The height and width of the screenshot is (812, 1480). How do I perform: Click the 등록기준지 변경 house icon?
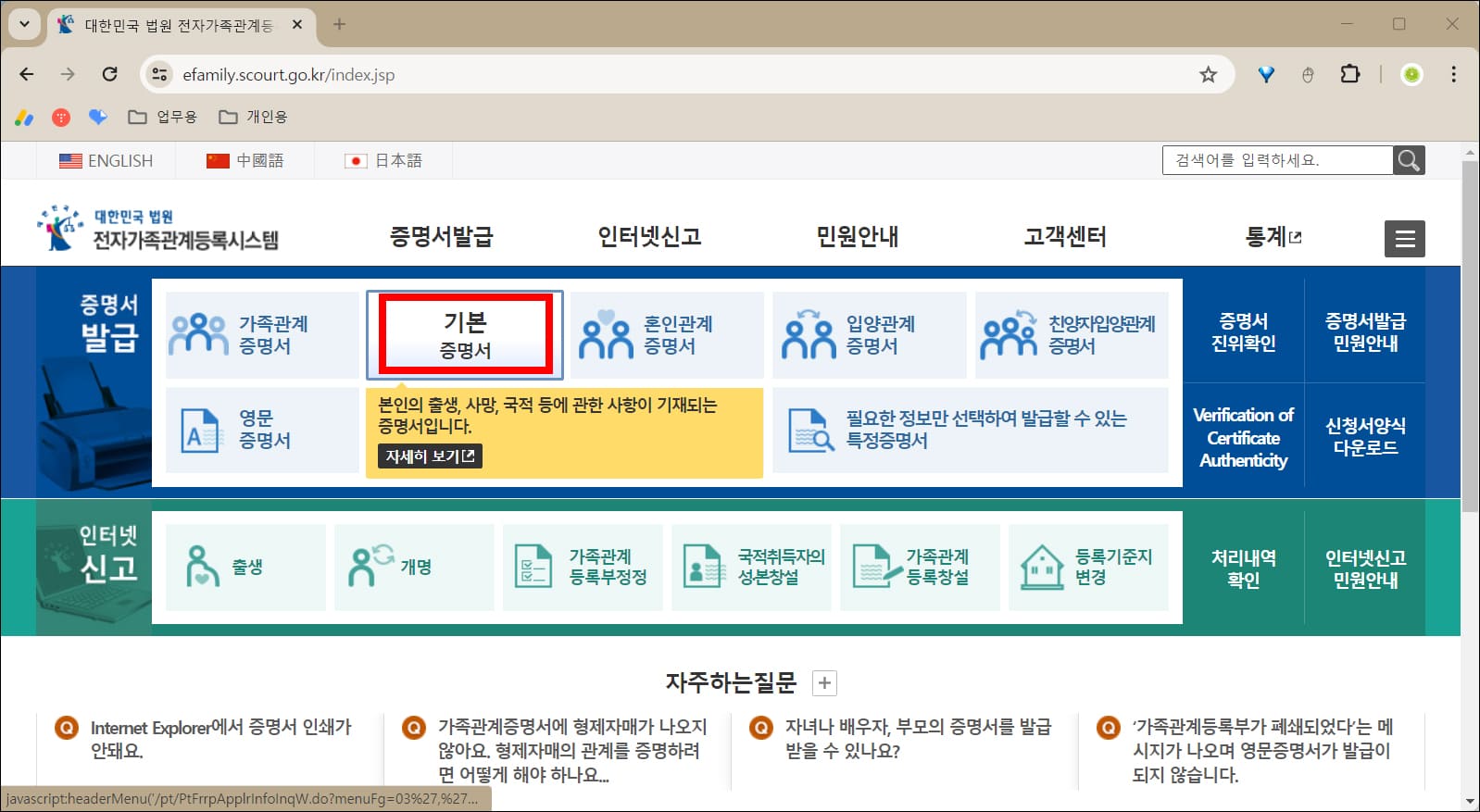tap(1042, 566)
